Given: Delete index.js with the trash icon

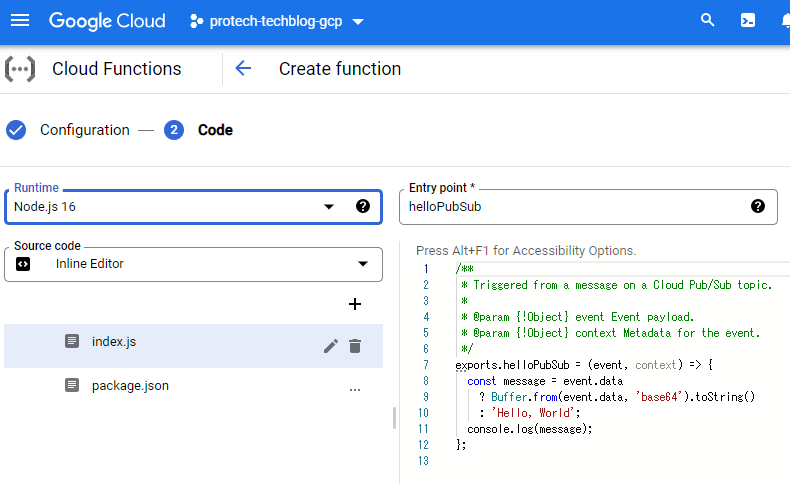Looking at the screenshot, I should (355, 346).
